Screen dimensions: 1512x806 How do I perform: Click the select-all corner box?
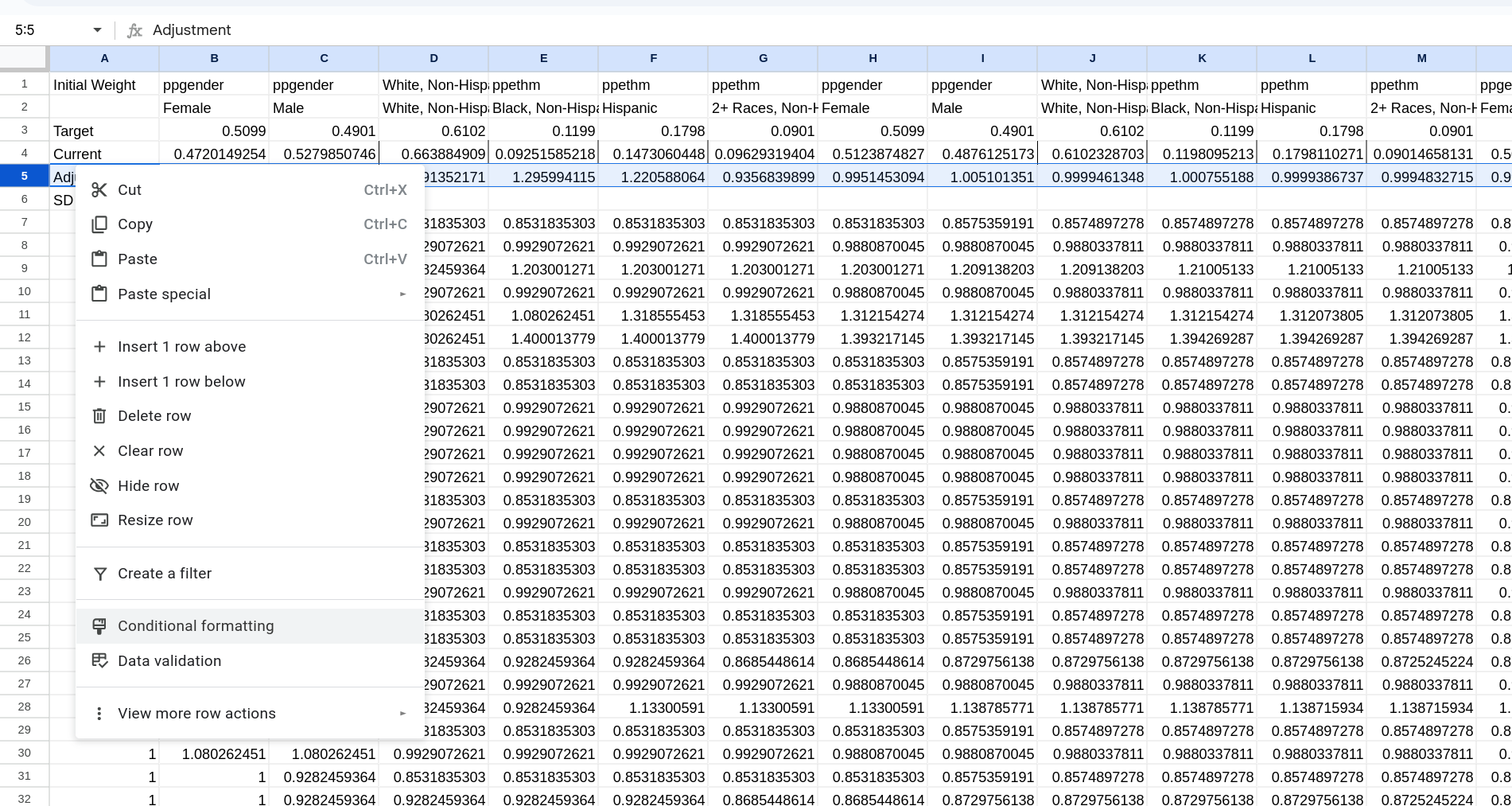24,58
